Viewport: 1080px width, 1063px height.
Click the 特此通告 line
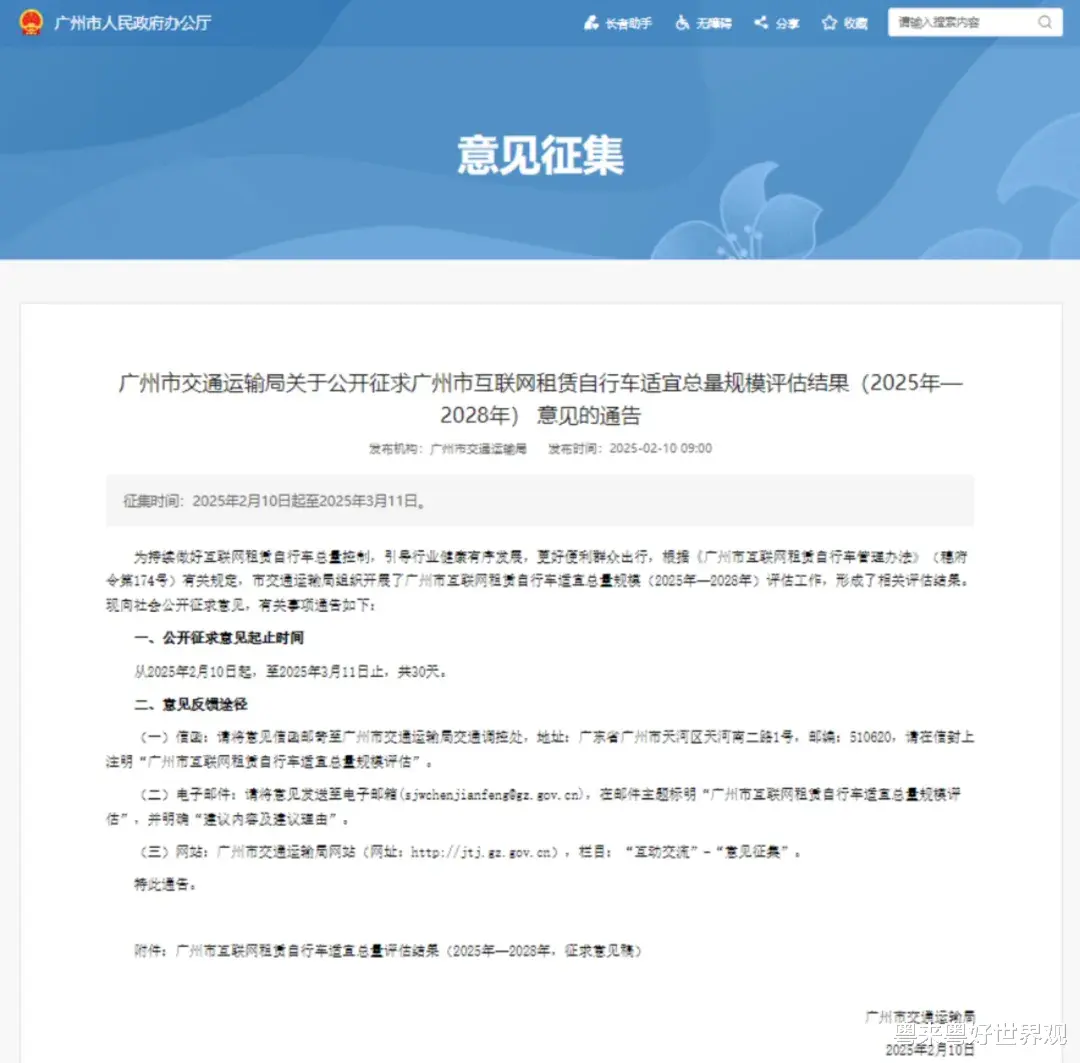click(x=165, y=884)
